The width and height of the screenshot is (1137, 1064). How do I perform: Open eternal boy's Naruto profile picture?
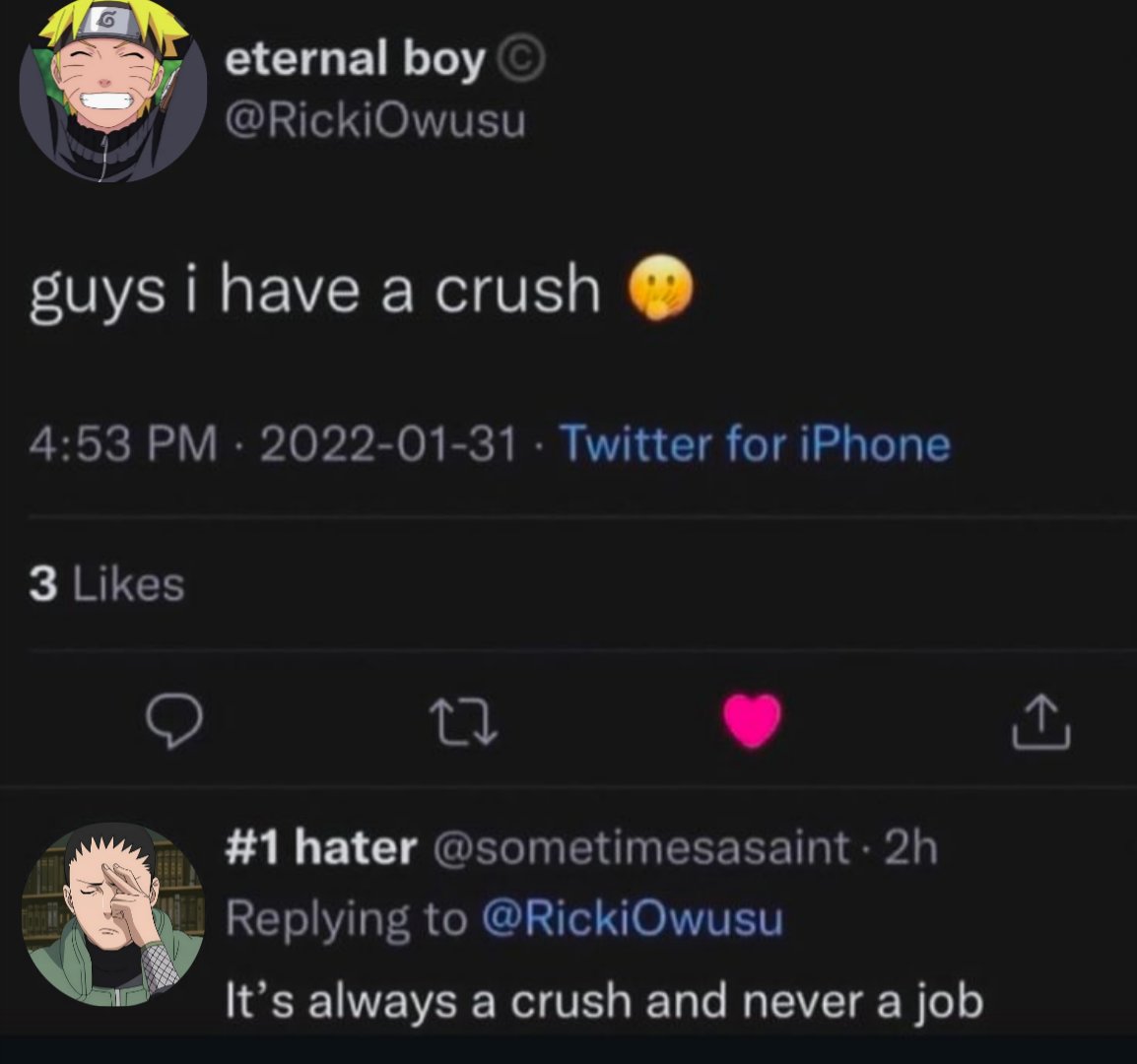(x=112, y=89)
